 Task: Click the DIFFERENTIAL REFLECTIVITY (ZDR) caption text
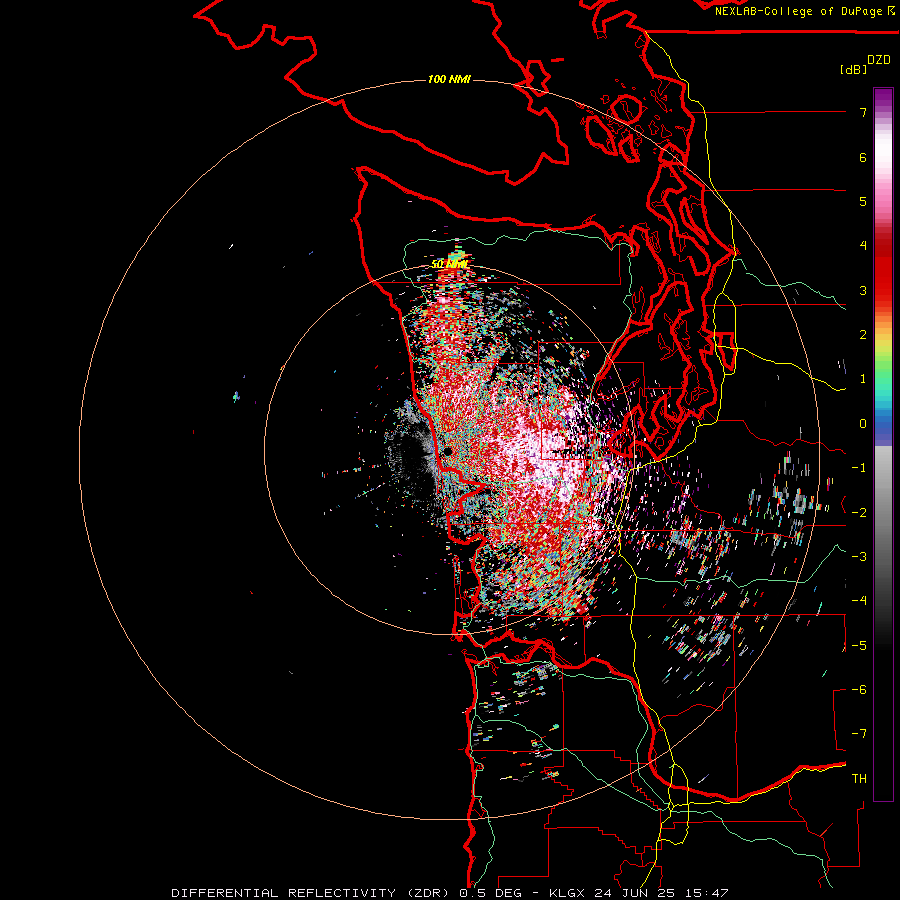click(311, 893)
